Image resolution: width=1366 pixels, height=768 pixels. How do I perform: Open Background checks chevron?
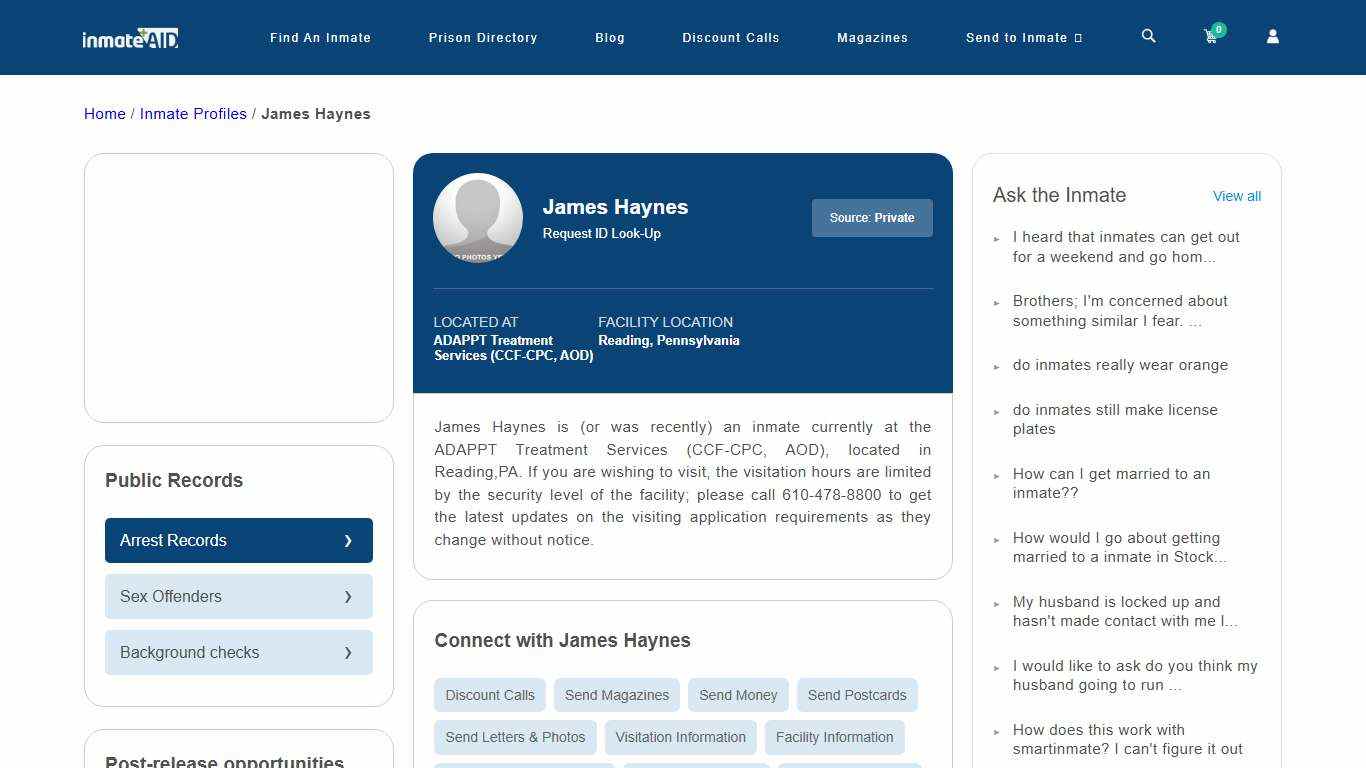pyautogui.click(x=348, y=652)
